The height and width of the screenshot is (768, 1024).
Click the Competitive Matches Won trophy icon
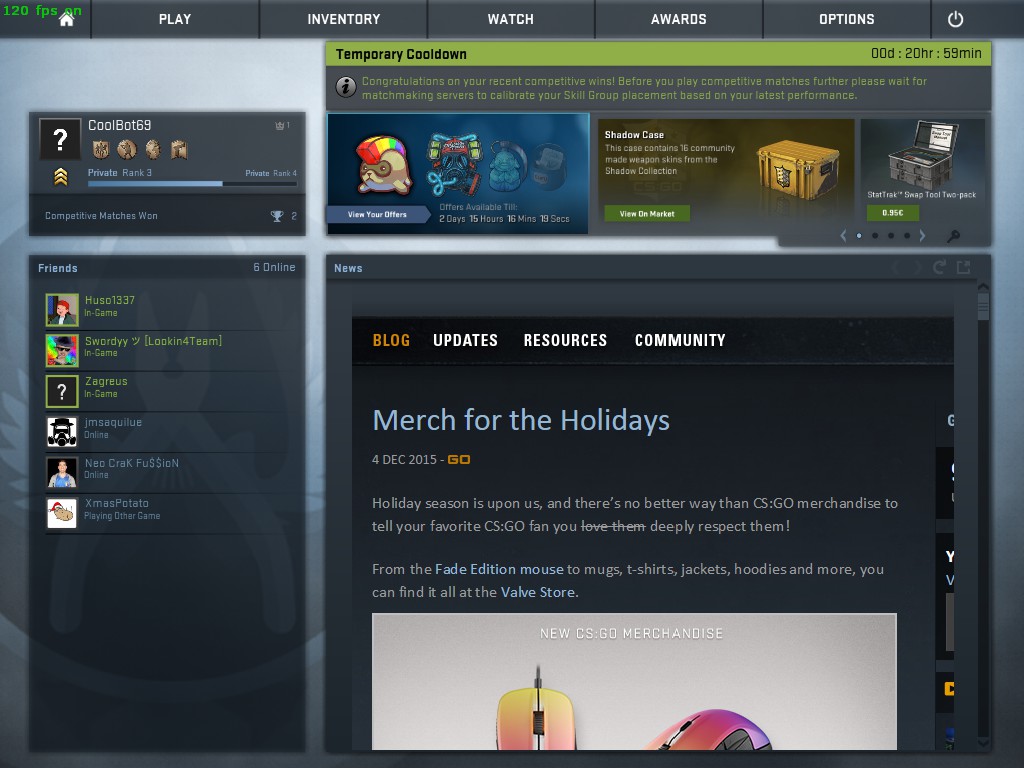click(x=277, y=216)
